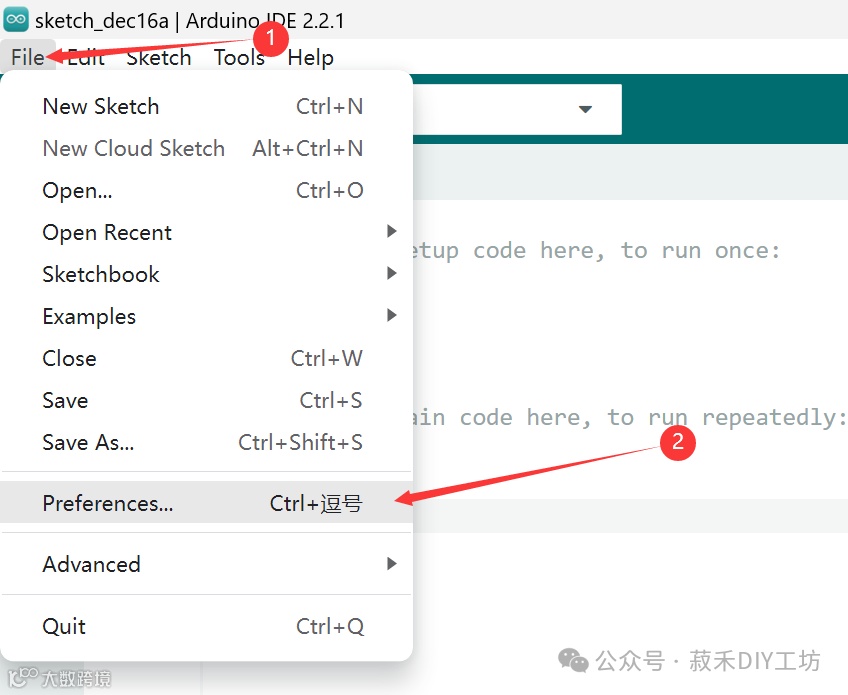Click the 'code here, to run once:' comment

point(626,250)
